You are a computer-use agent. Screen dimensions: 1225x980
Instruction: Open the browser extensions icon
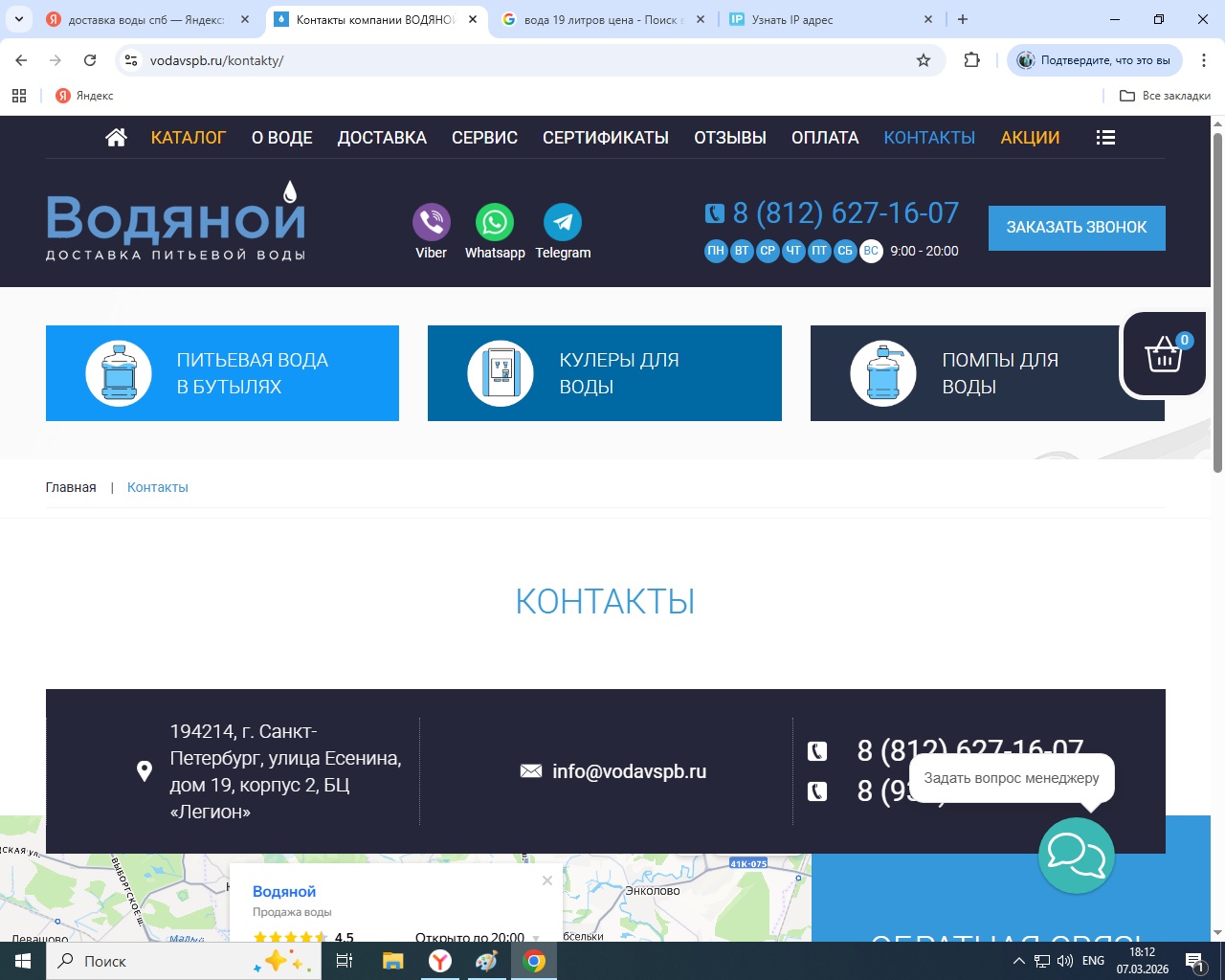point(972,60)
